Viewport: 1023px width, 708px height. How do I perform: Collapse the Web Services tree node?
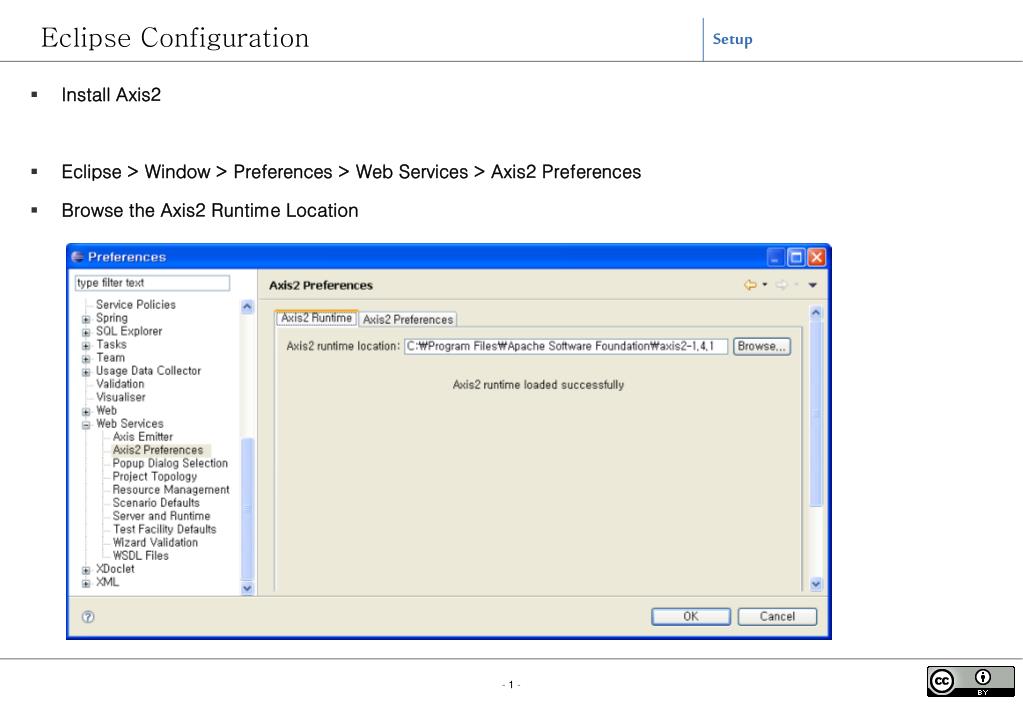(86, 425)
